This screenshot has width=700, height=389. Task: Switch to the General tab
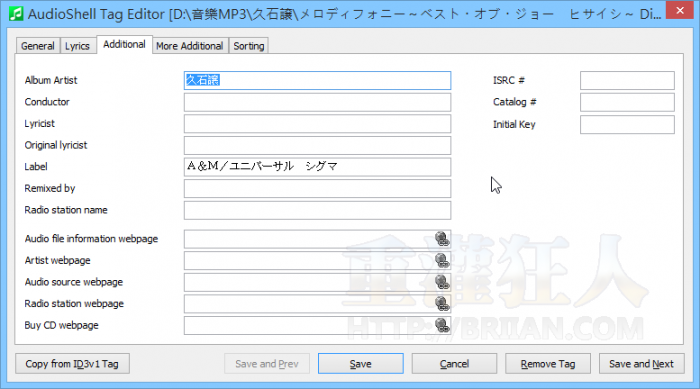38,46
